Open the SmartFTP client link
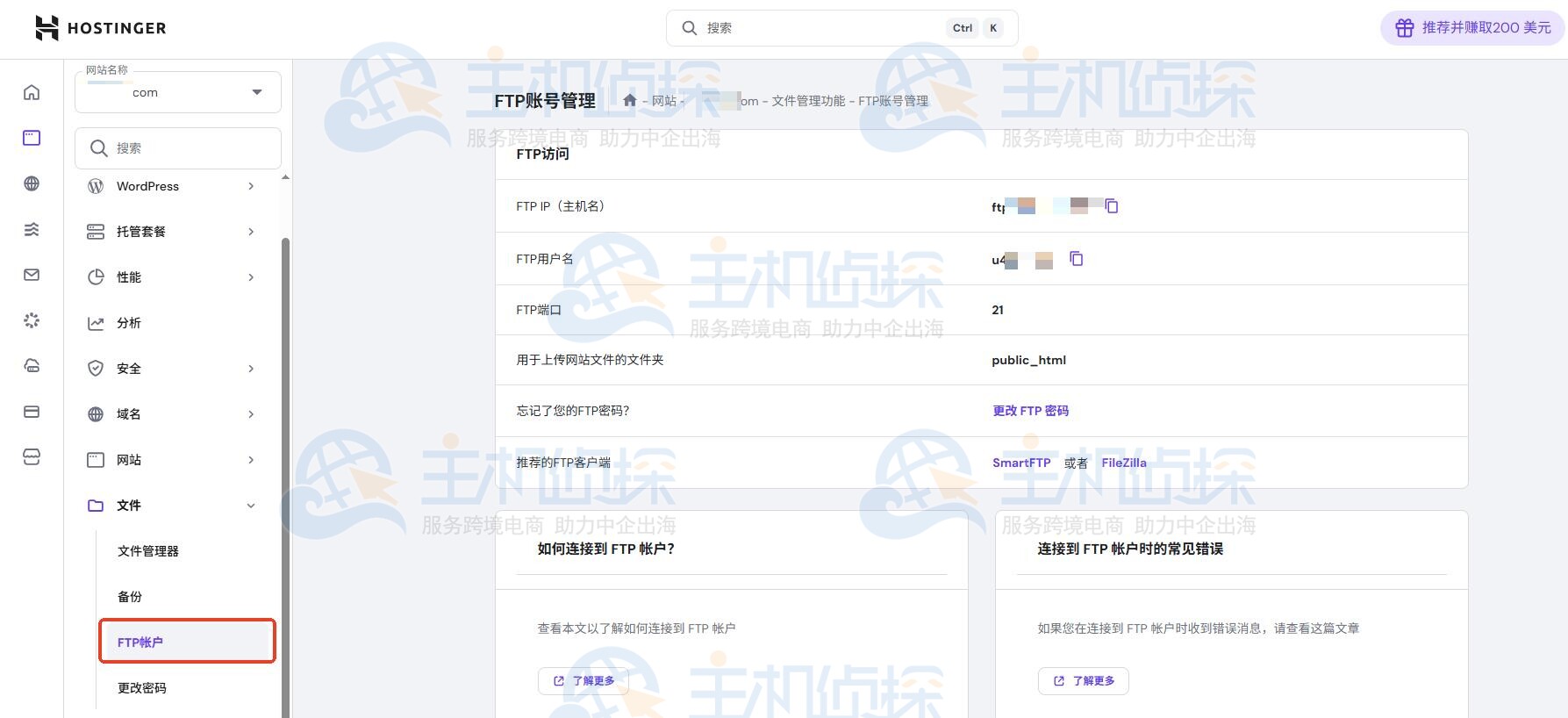This screenshot has height=718, width=1568. point(1021,463)
